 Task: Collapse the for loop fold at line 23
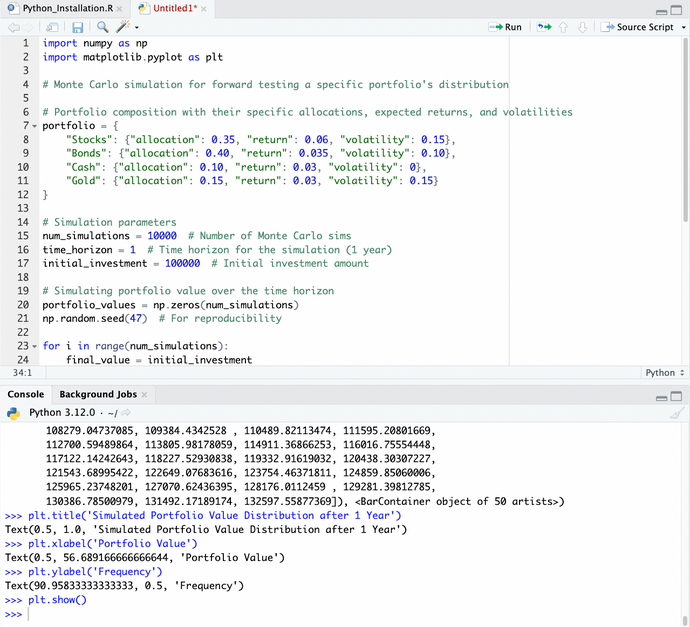tap(34, 346)
